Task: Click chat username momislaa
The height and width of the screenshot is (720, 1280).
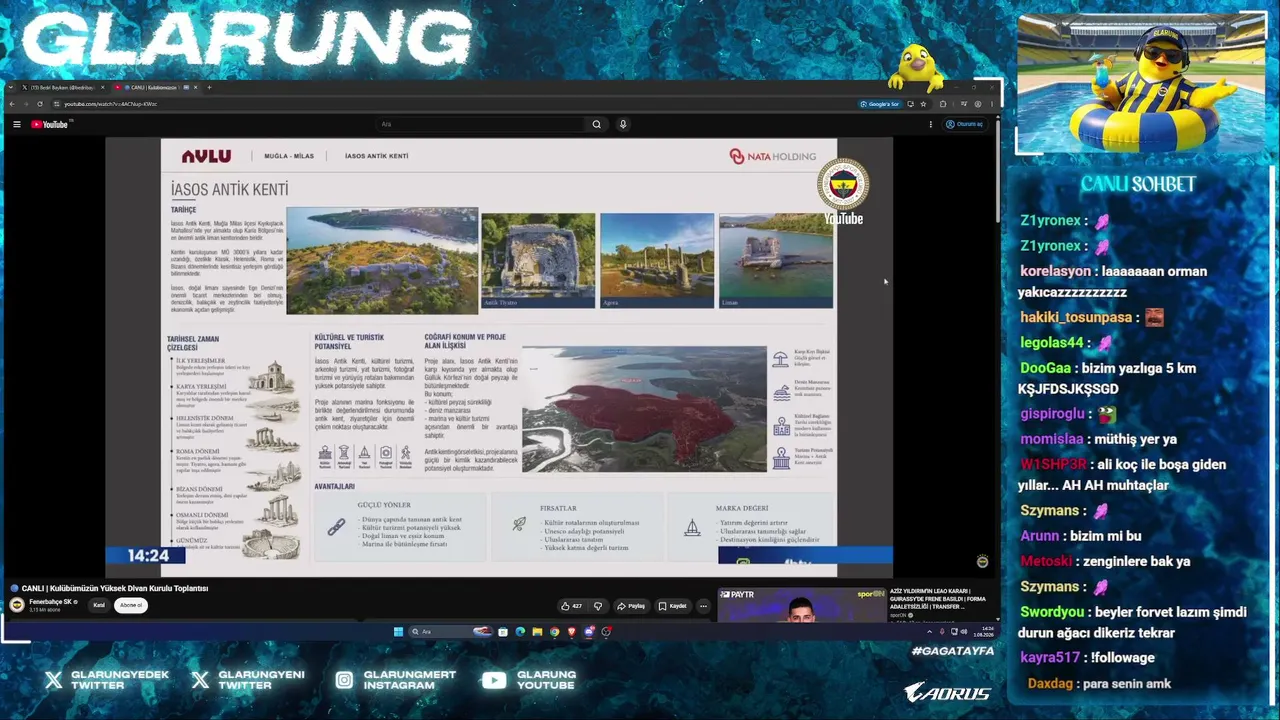Action: [x=1052, y=439]
